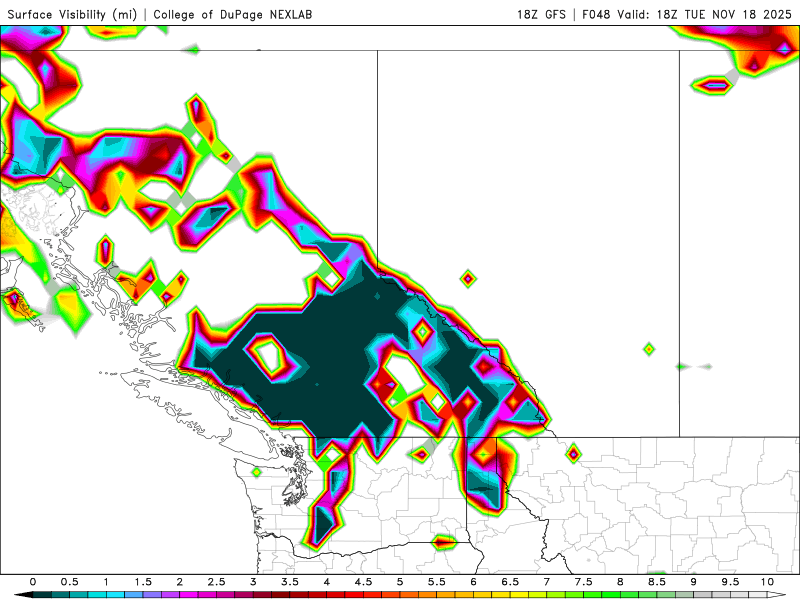Viewport: 800px width, 600px height.
Task: Click the black left arrow end of the colorbar
Action: tap(23, 595)
